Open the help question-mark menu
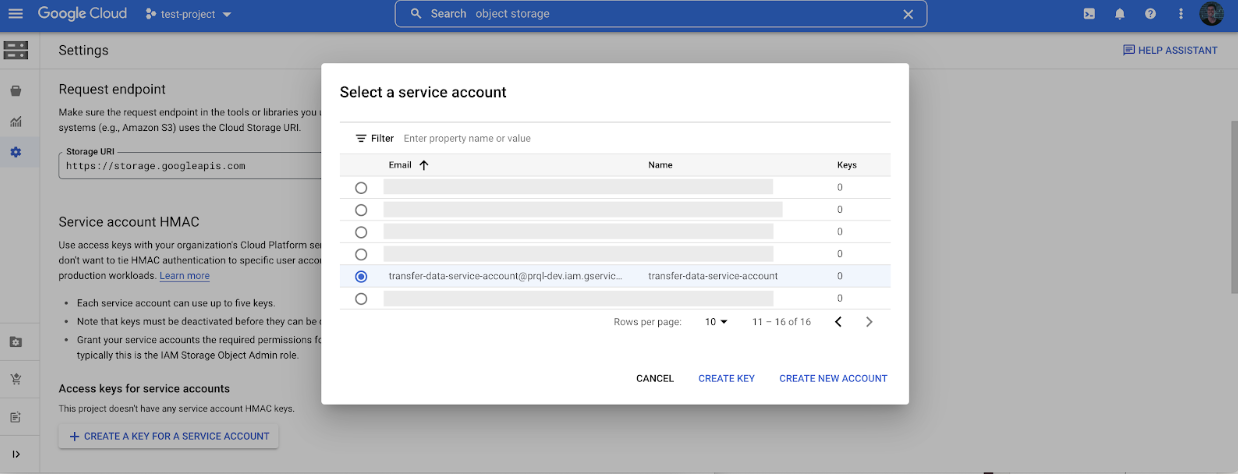This screenshot has height=474, width=1238. (1150, 14)
